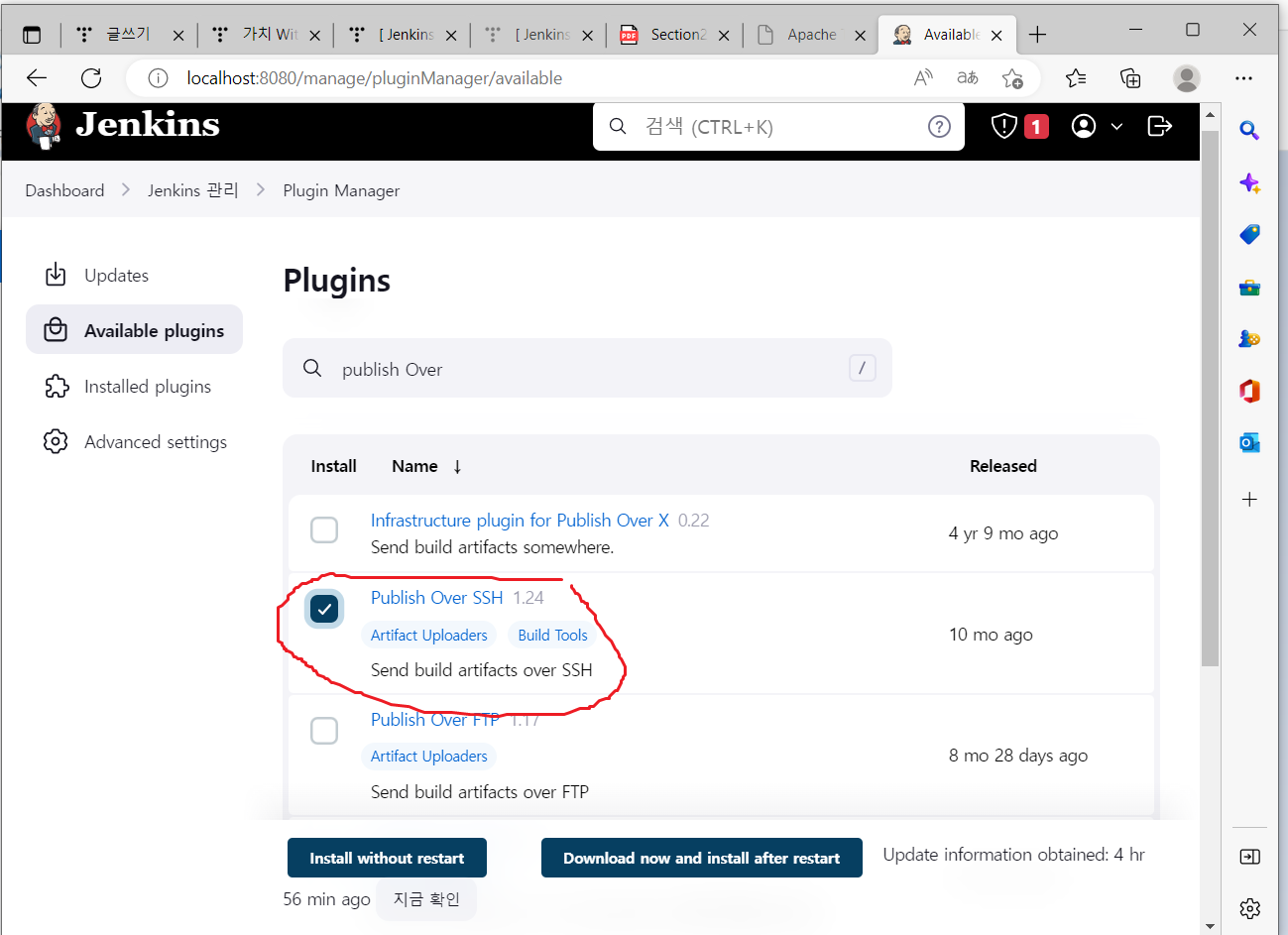Click the Plugin Manager breadcrumb text
The width and height of the screenshot is (1288, 935).
(341, 189)
